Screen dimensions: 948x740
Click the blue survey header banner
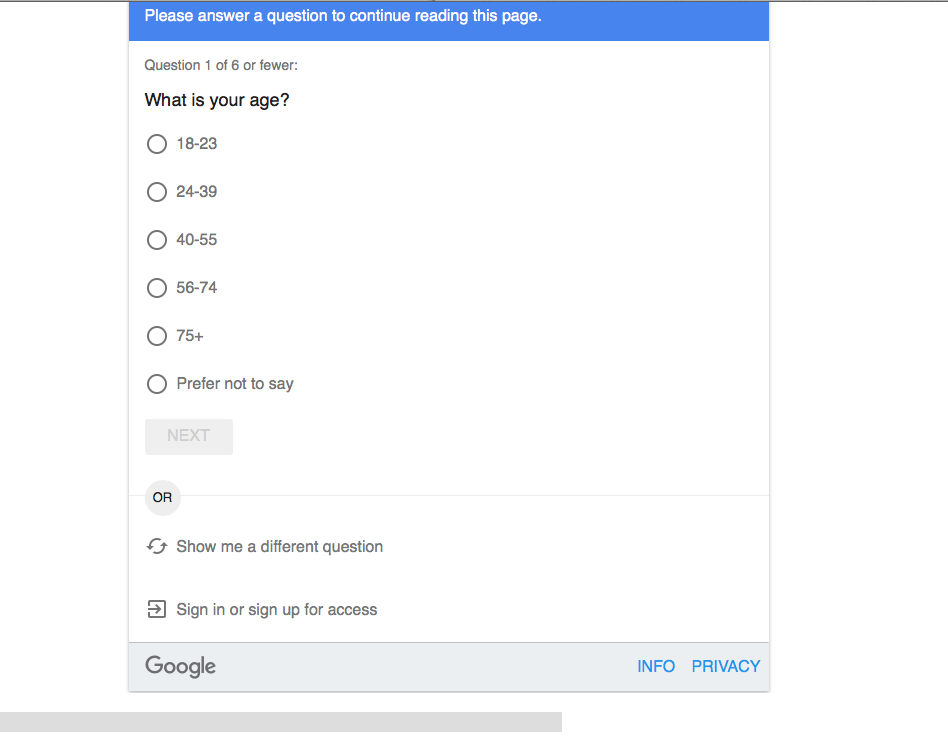(x=449, y=21)
